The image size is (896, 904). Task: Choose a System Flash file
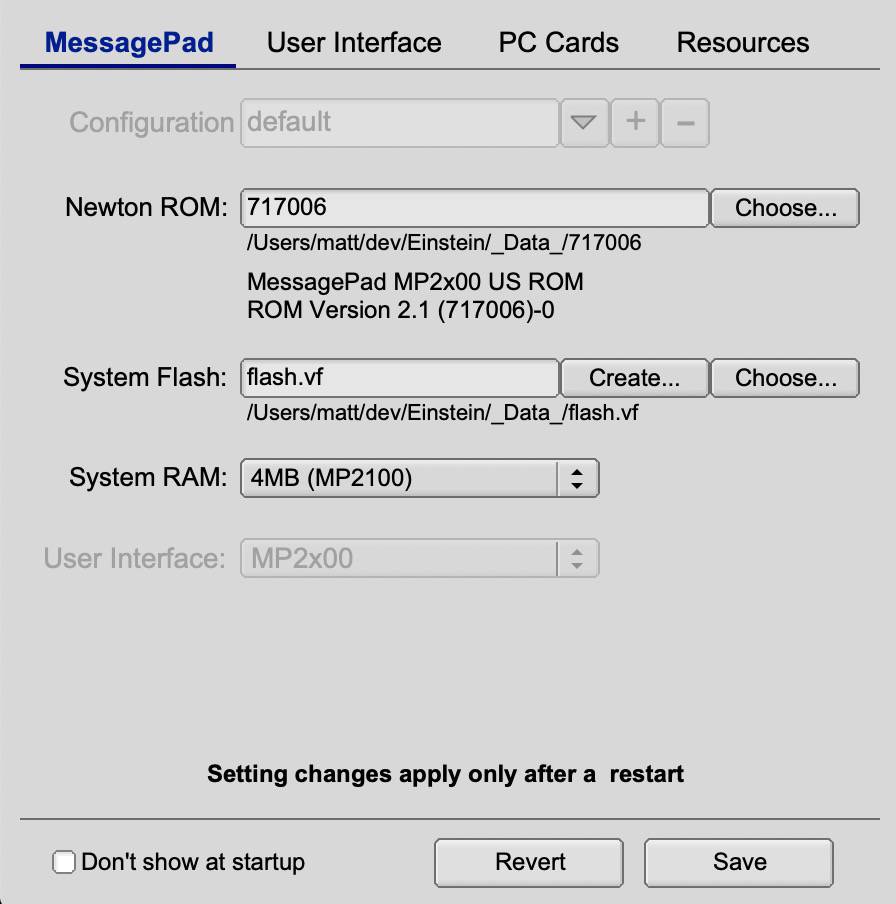point(784,378)
